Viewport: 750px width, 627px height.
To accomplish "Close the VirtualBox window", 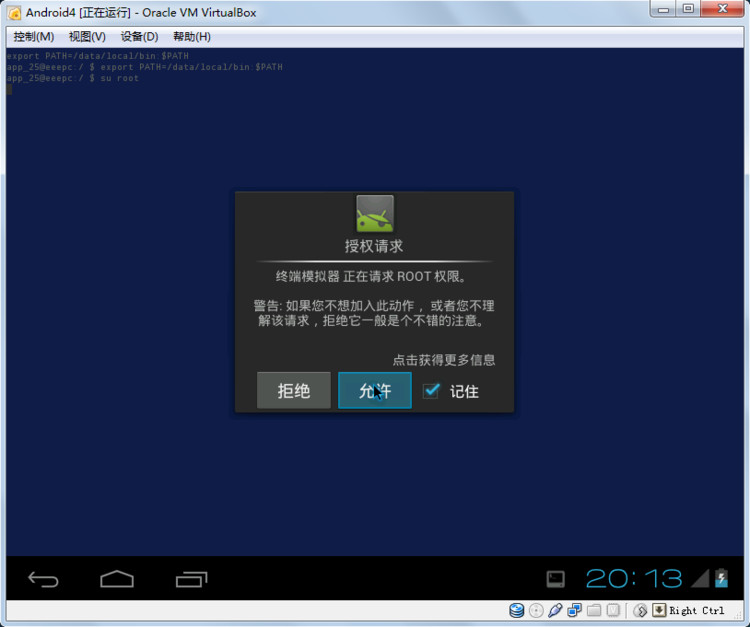I will pos(722,9).
